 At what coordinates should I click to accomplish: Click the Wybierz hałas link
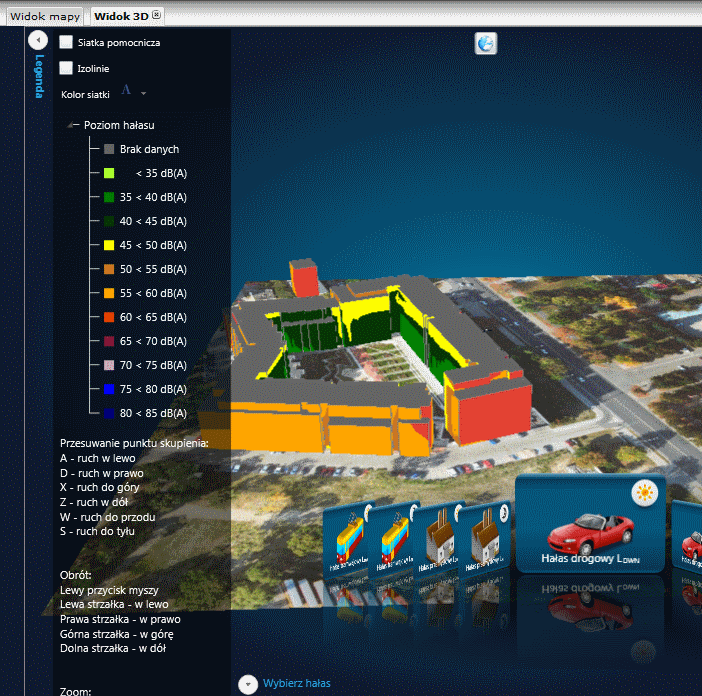click(x=296, y=683)
